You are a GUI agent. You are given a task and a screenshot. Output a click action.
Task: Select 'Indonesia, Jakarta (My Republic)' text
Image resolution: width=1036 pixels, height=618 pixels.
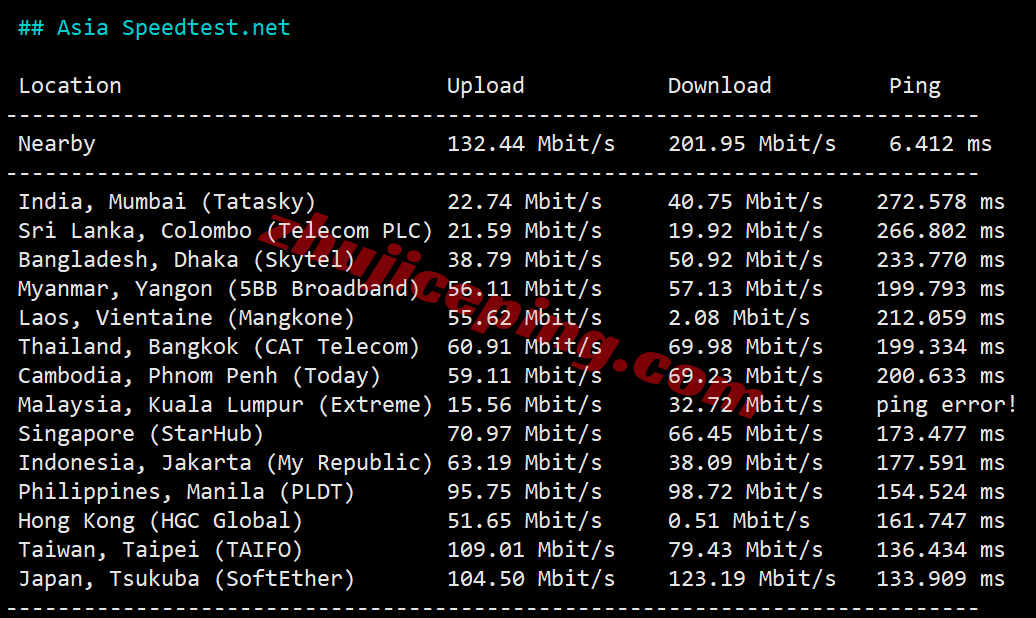(225, 463)
